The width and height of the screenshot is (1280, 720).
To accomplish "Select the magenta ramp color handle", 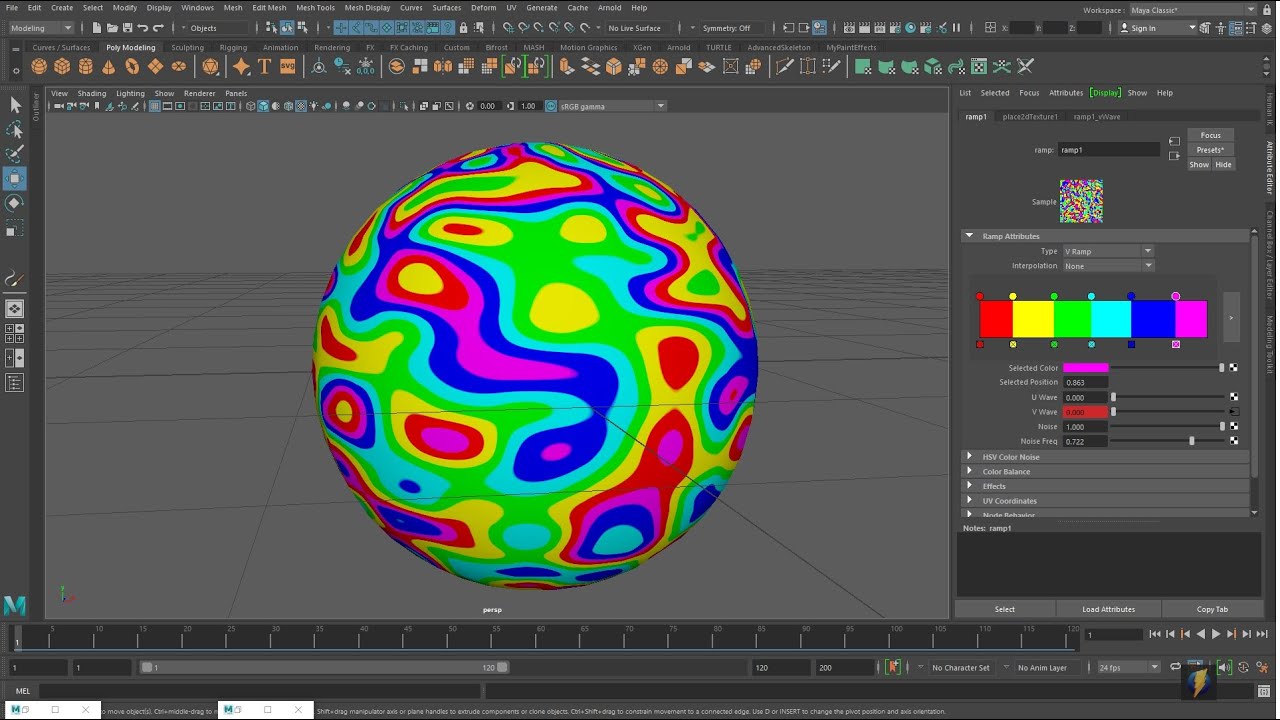I will [1176, 296].
